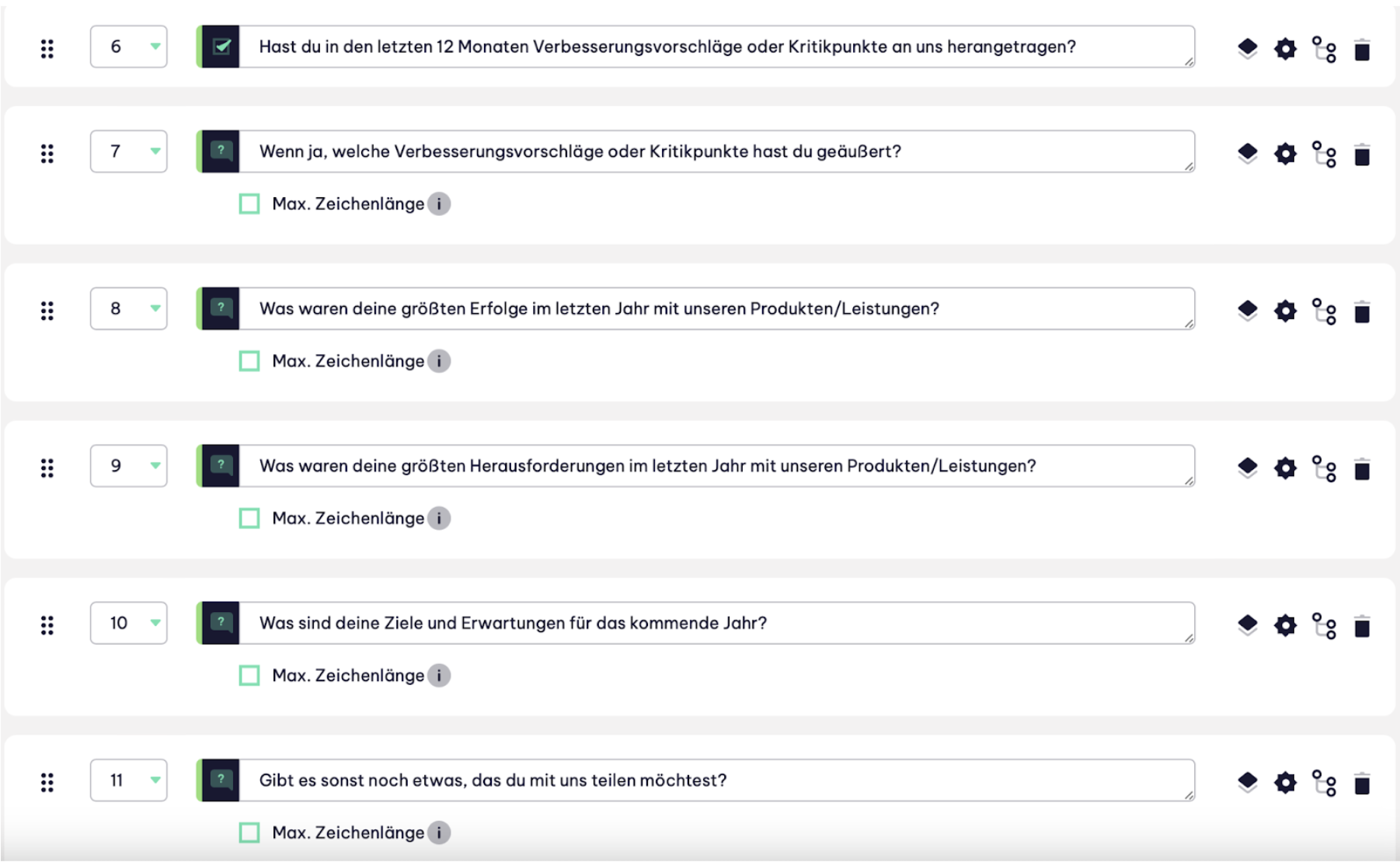This screenshot has width=1400, height=862.
Task: Open settings gear for question 11
Action: coord(1286,782)
